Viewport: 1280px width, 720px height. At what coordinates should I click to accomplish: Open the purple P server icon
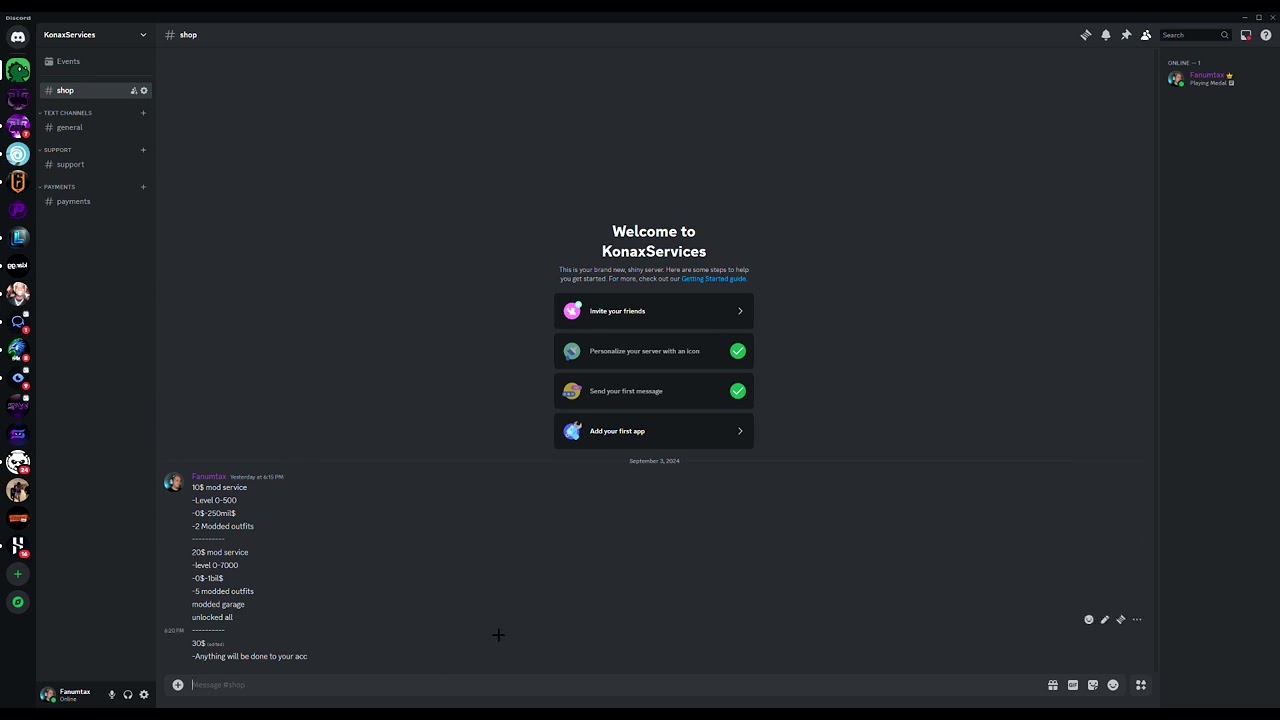(x=18, y=210)
